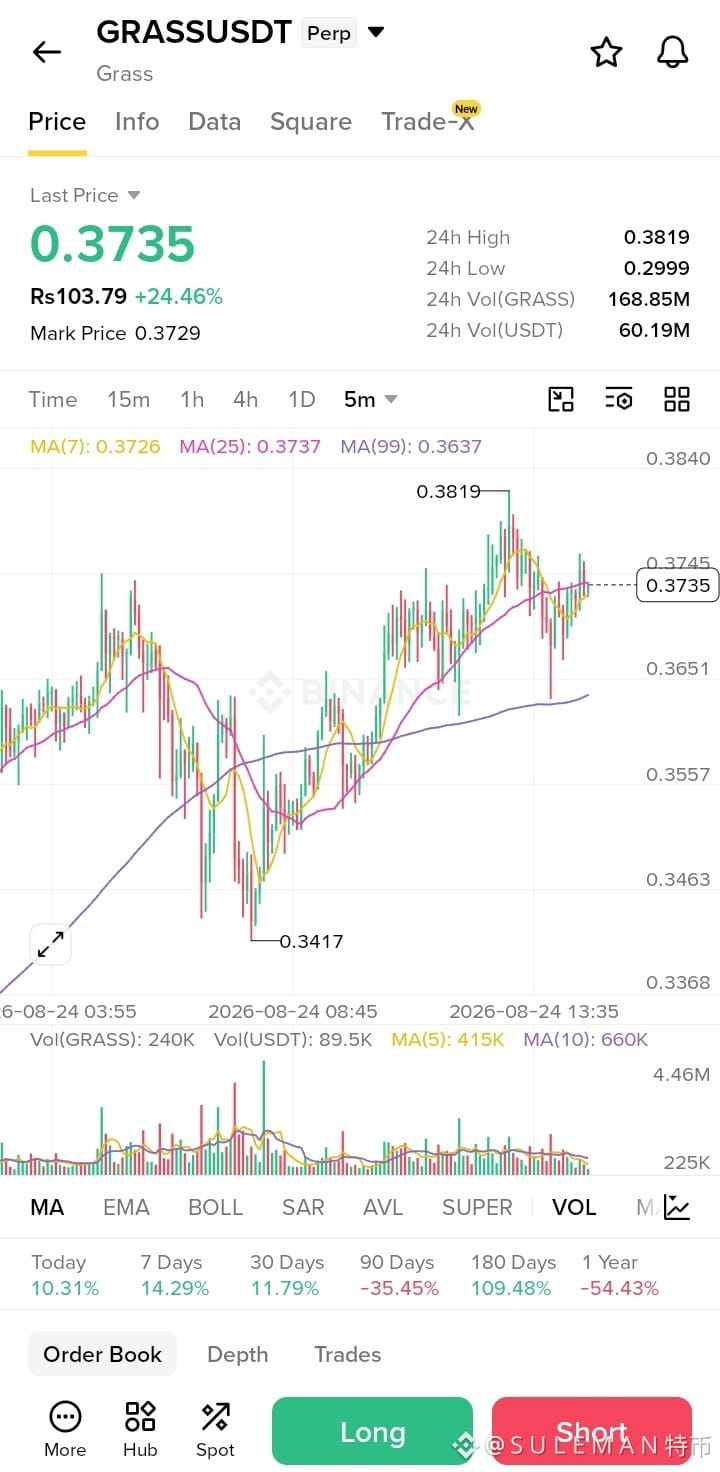
Task: Click the MA(99): 0.3637 label
Action: click(411, 446)
